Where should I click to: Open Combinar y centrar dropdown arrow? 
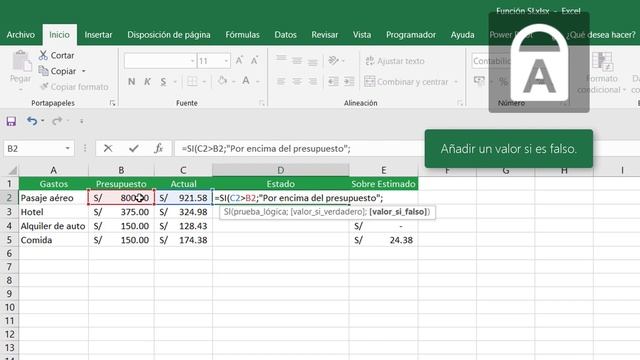[x=456, y=82]
